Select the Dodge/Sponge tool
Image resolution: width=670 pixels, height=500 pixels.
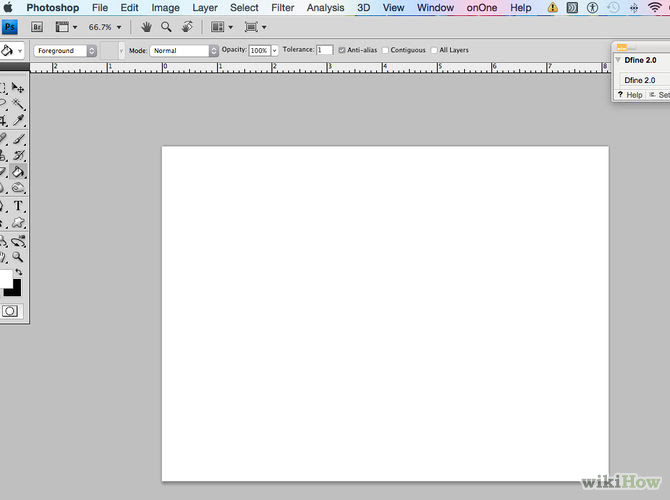pyautogui.click(x=18, y=188)
